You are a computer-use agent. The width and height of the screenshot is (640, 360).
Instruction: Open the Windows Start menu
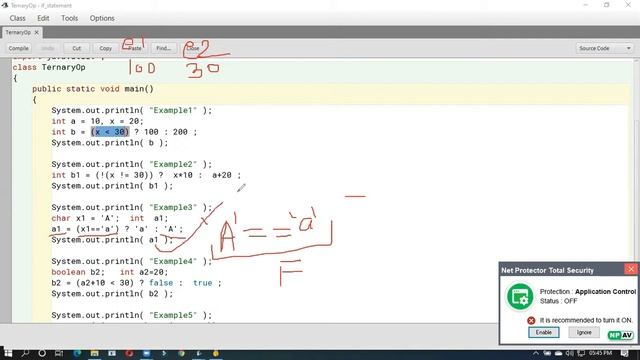pos(8,353)
